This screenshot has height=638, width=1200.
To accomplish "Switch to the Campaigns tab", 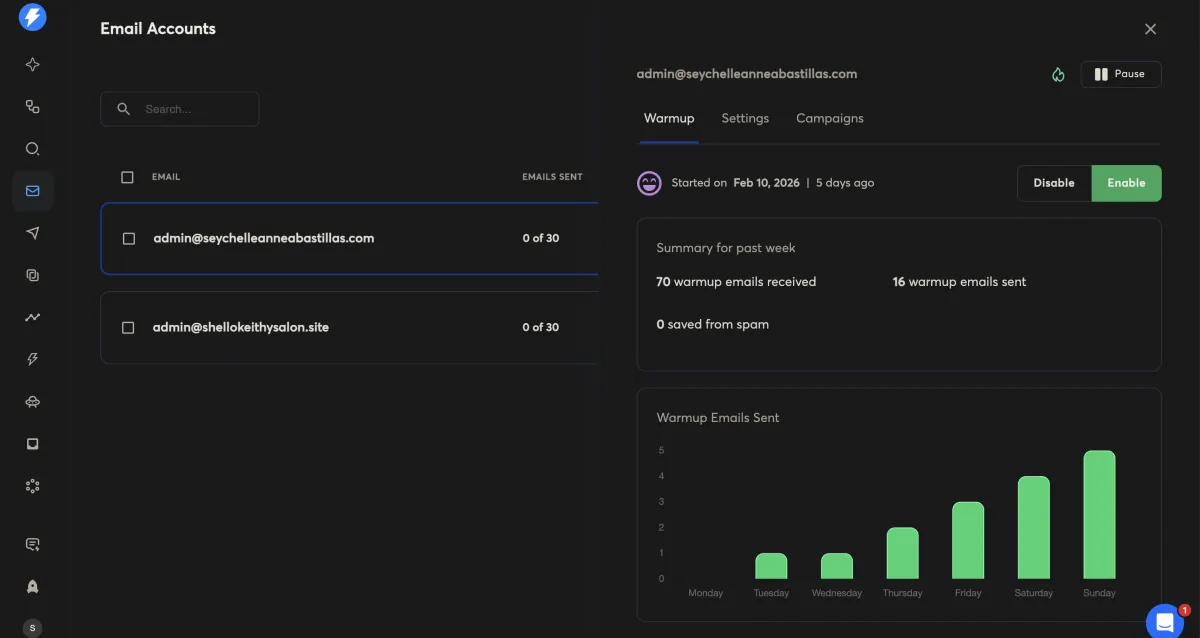I will pos(829,118).
